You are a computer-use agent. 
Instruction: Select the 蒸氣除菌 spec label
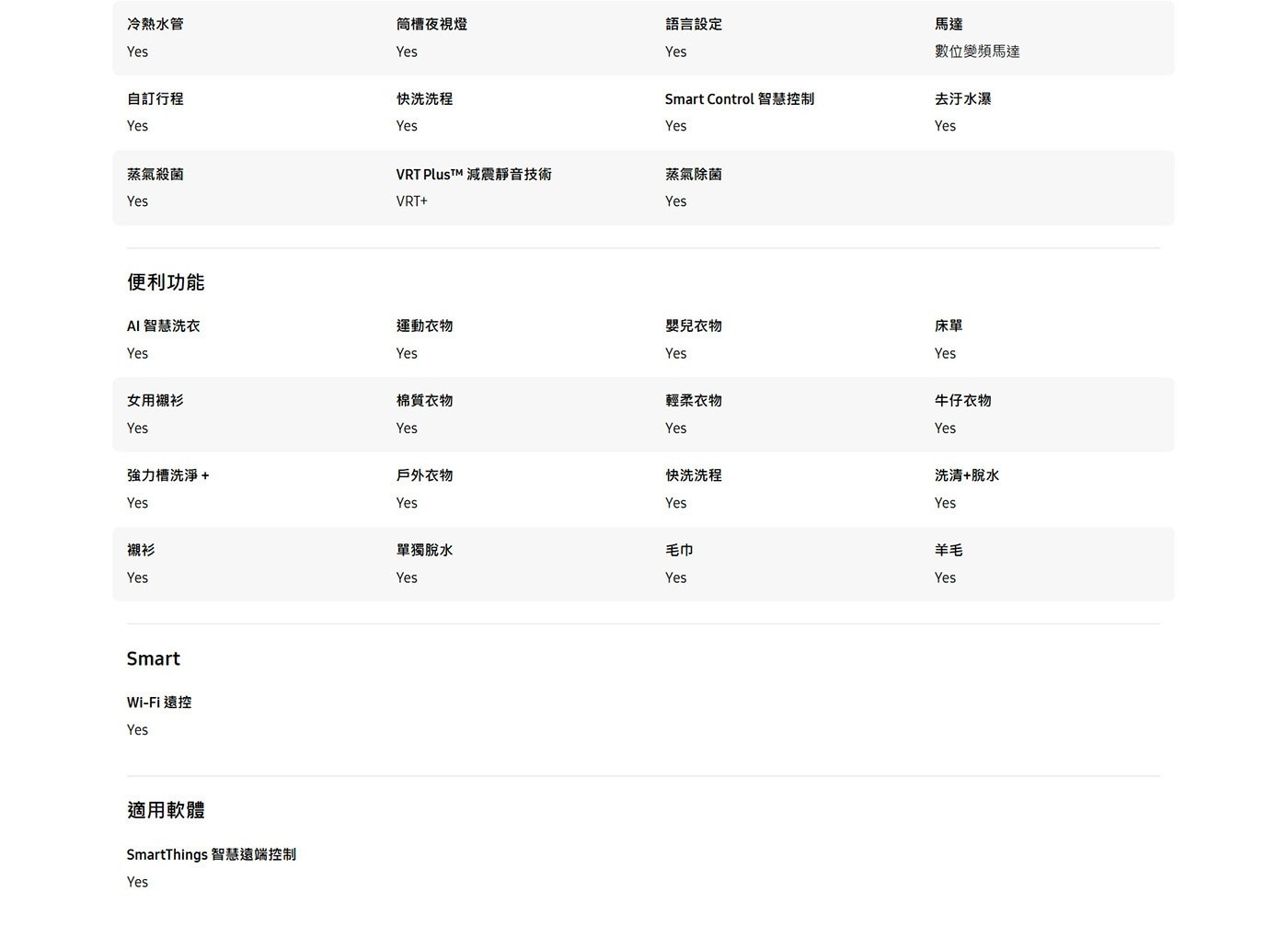coord(694,174)
